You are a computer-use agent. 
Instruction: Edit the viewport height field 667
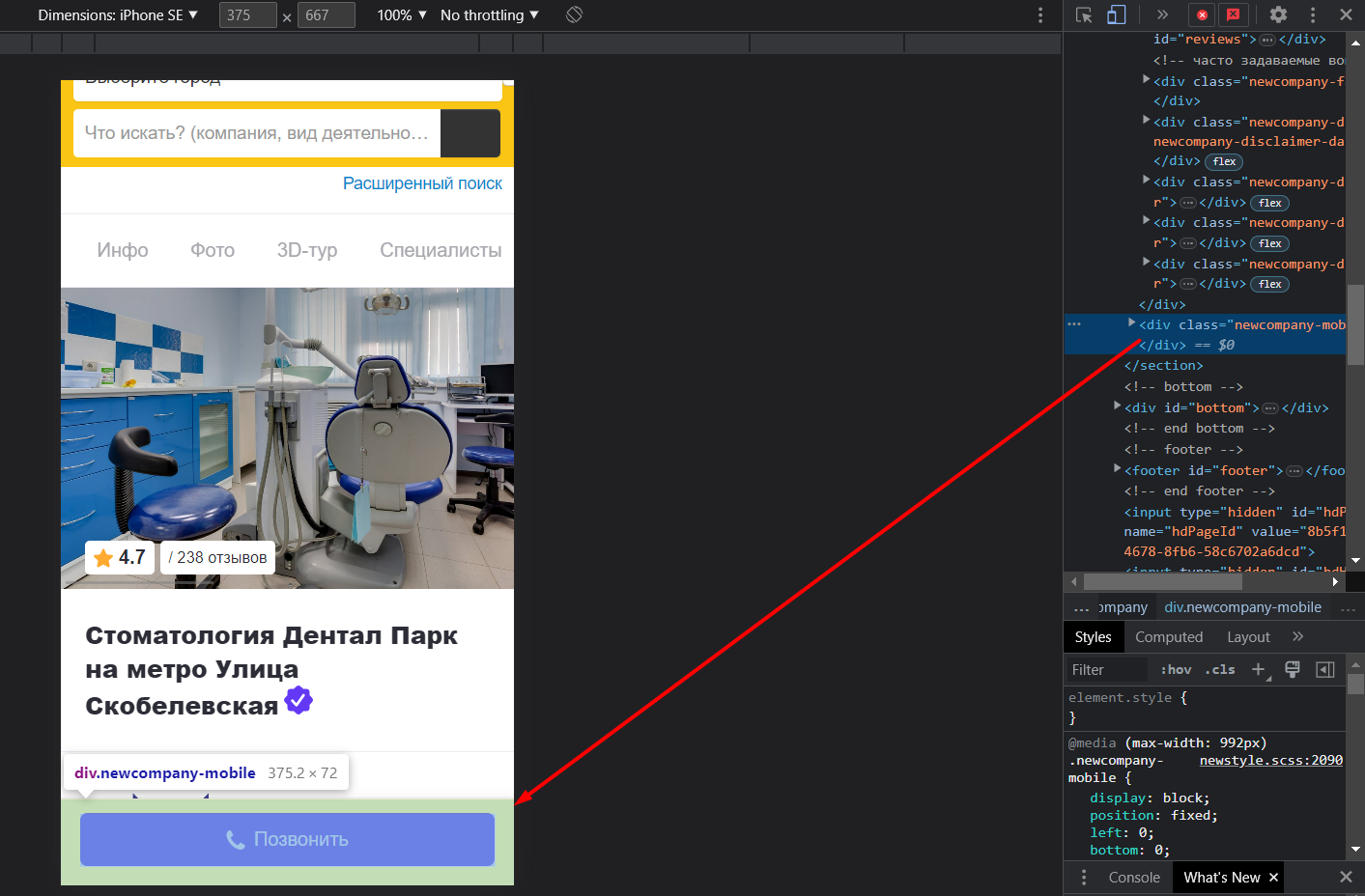point(326,15)
